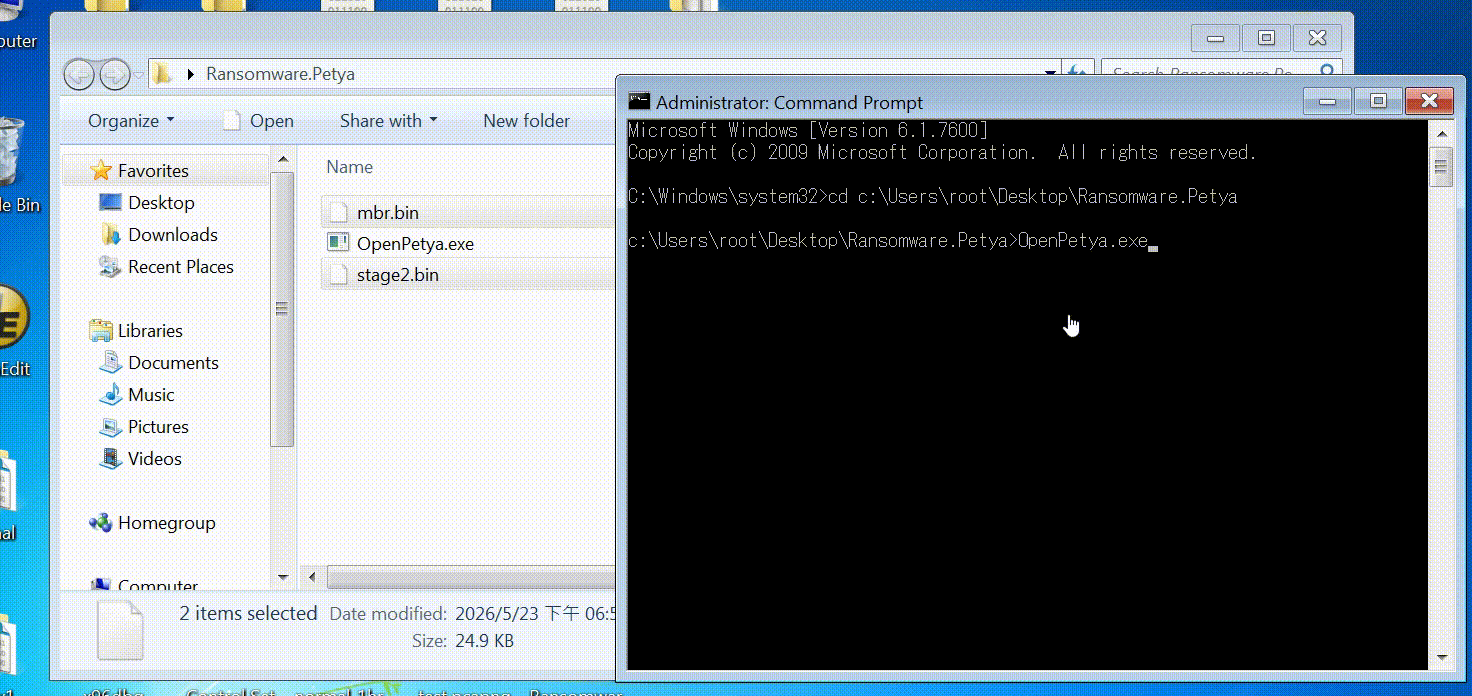Click the Music library icon
Viewport: 1472px width, 696px height.
[x=111, y=395]
